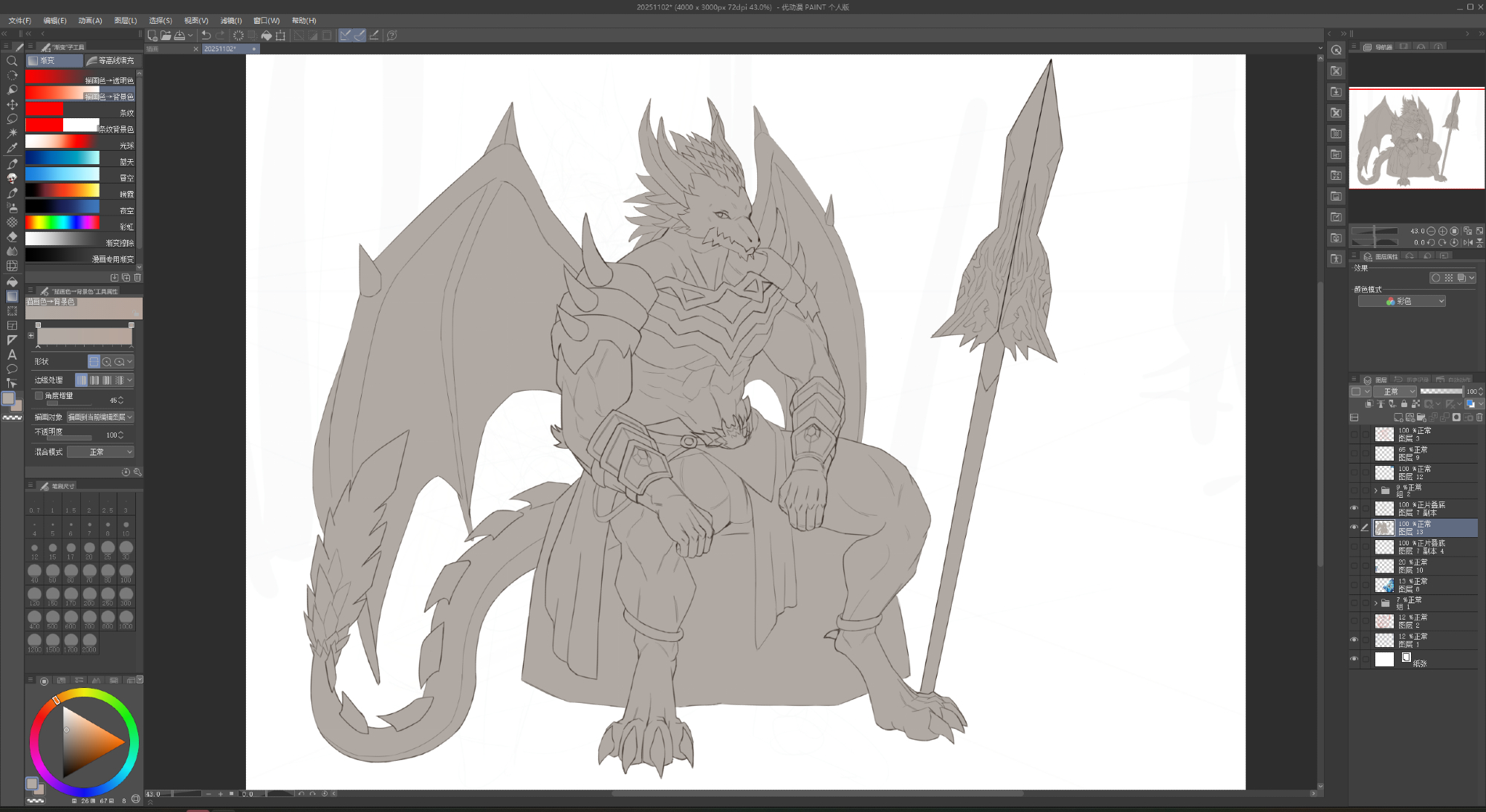
Task: Show hidden layer 图层 3
Action: pyautogui.click(x=1354, y=435)
